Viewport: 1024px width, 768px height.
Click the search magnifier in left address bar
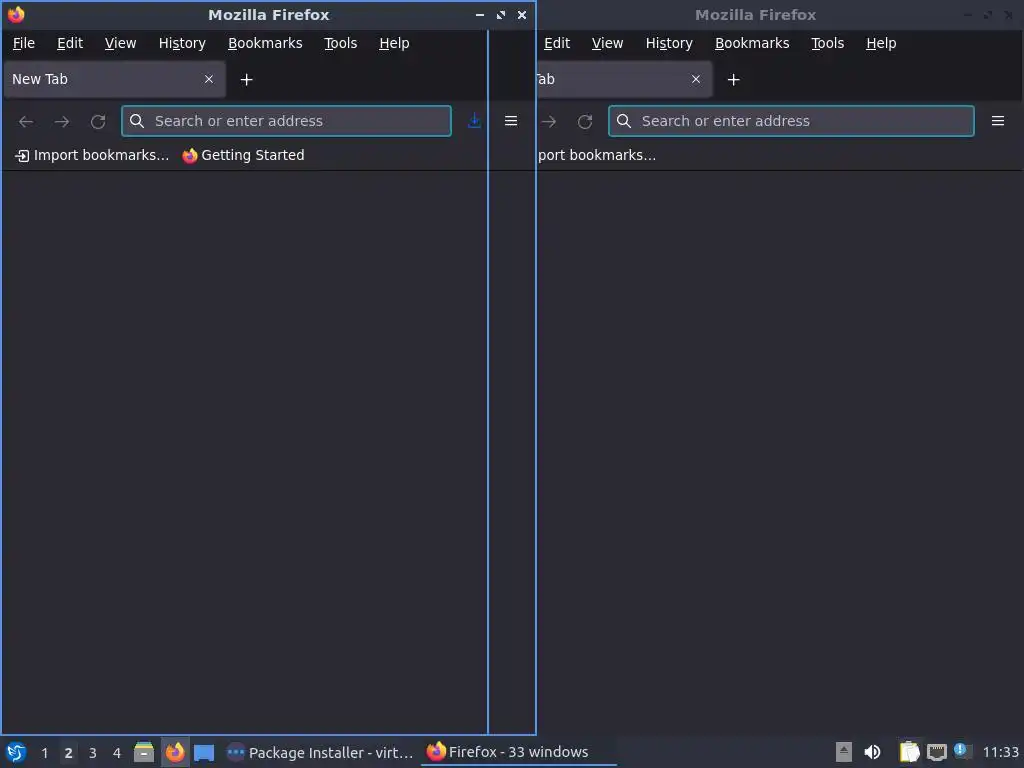tap(136, 121)
